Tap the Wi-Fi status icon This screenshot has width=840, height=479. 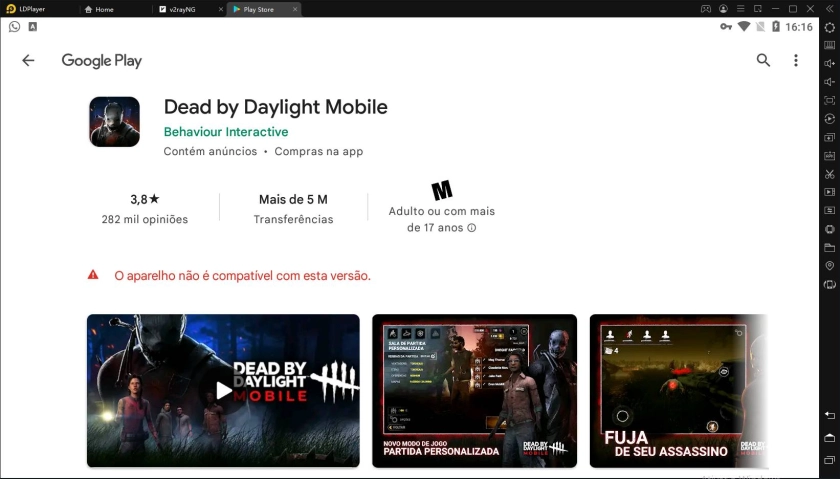tap(744, 27)
